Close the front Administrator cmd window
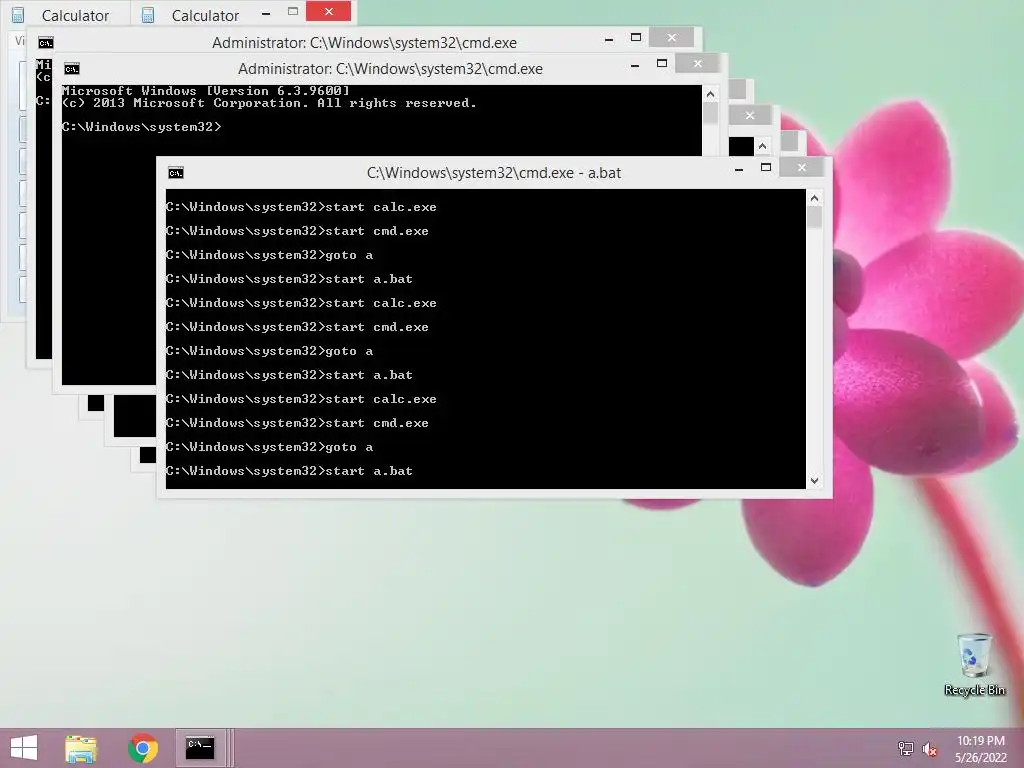1024x768 pixels. pyautogui.click(x=697, y=63)
